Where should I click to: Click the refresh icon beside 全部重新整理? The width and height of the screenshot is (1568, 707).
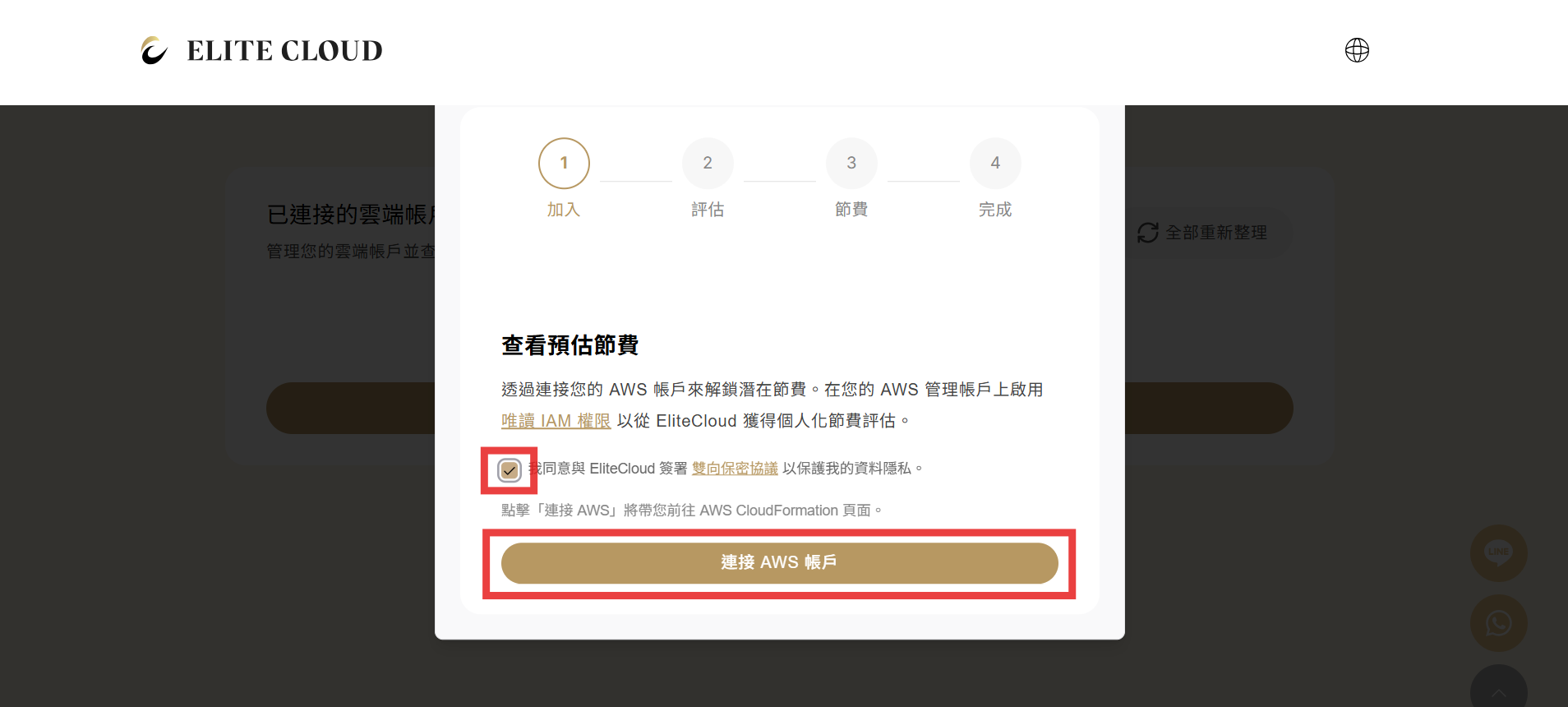point(1147,233)
